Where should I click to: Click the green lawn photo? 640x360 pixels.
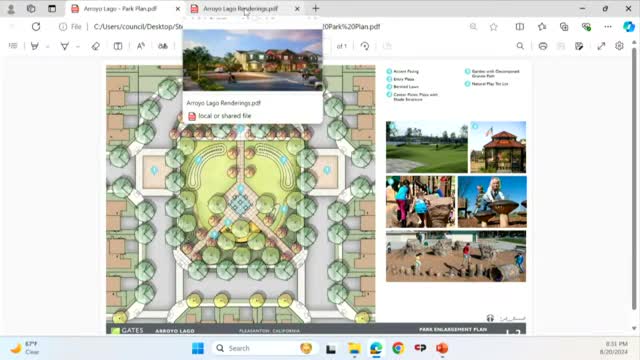[427, 147]
